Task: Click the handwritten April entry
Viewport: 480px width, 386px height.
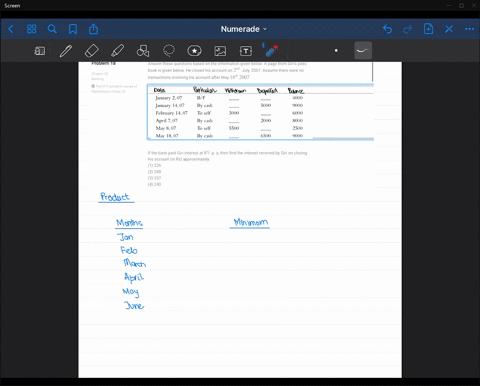Action: [134, 277]
